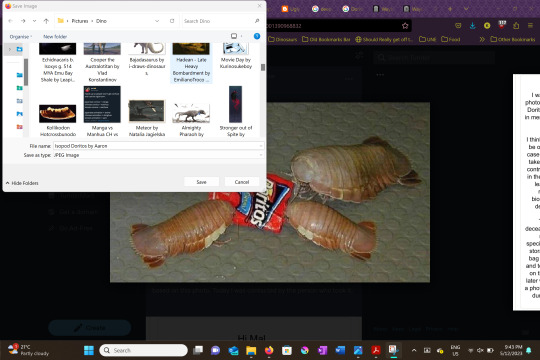Image resolution: width=540 pixels, height=360 pixels.
Task: Go forward in Save Image dialog
Action: coord(23,21)
